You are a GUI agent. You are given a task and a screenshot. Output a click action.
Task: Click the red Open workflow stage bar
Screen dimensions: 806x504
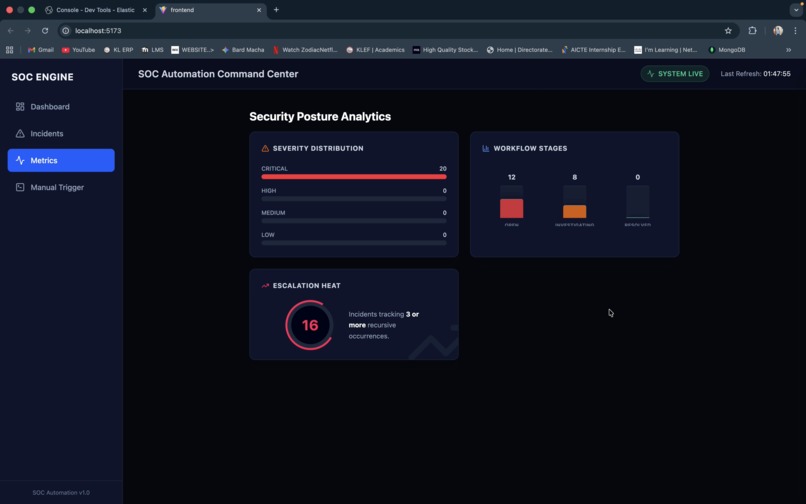[511, 208]
